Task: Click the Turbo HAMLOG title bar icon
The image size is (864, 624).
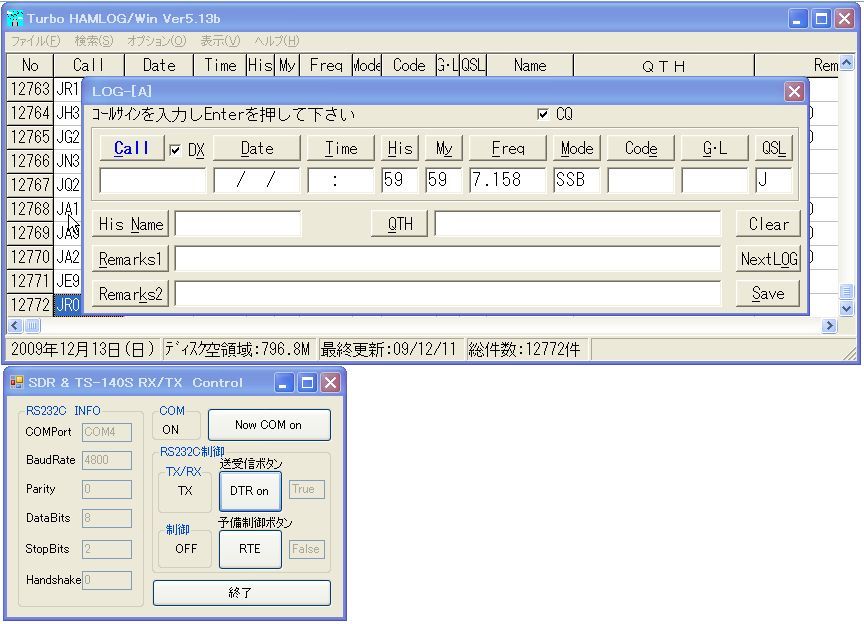Action: [x=15, y=18]
